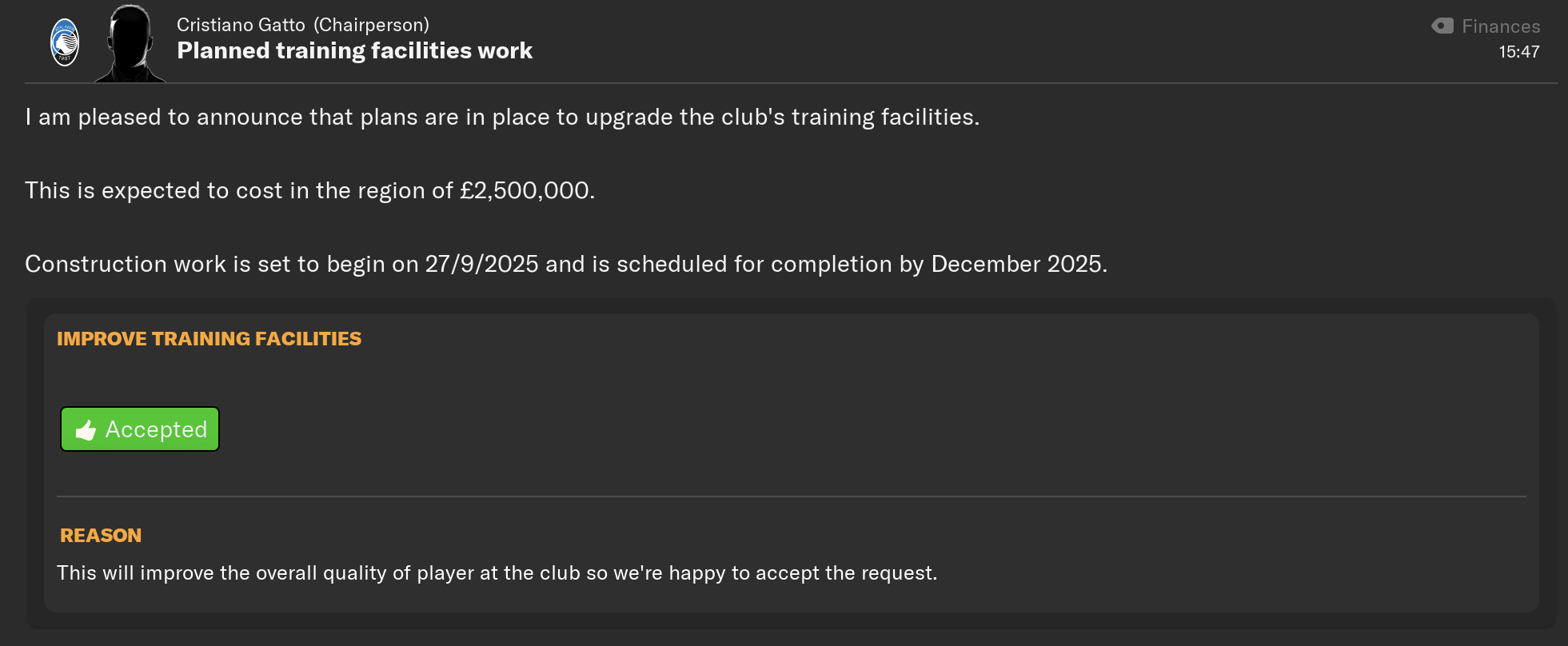Image resolution: width=1568 pixels, height=646 pixels.
Task: Open Cristiano Gatto's profile name link
Action: [241, 25]
